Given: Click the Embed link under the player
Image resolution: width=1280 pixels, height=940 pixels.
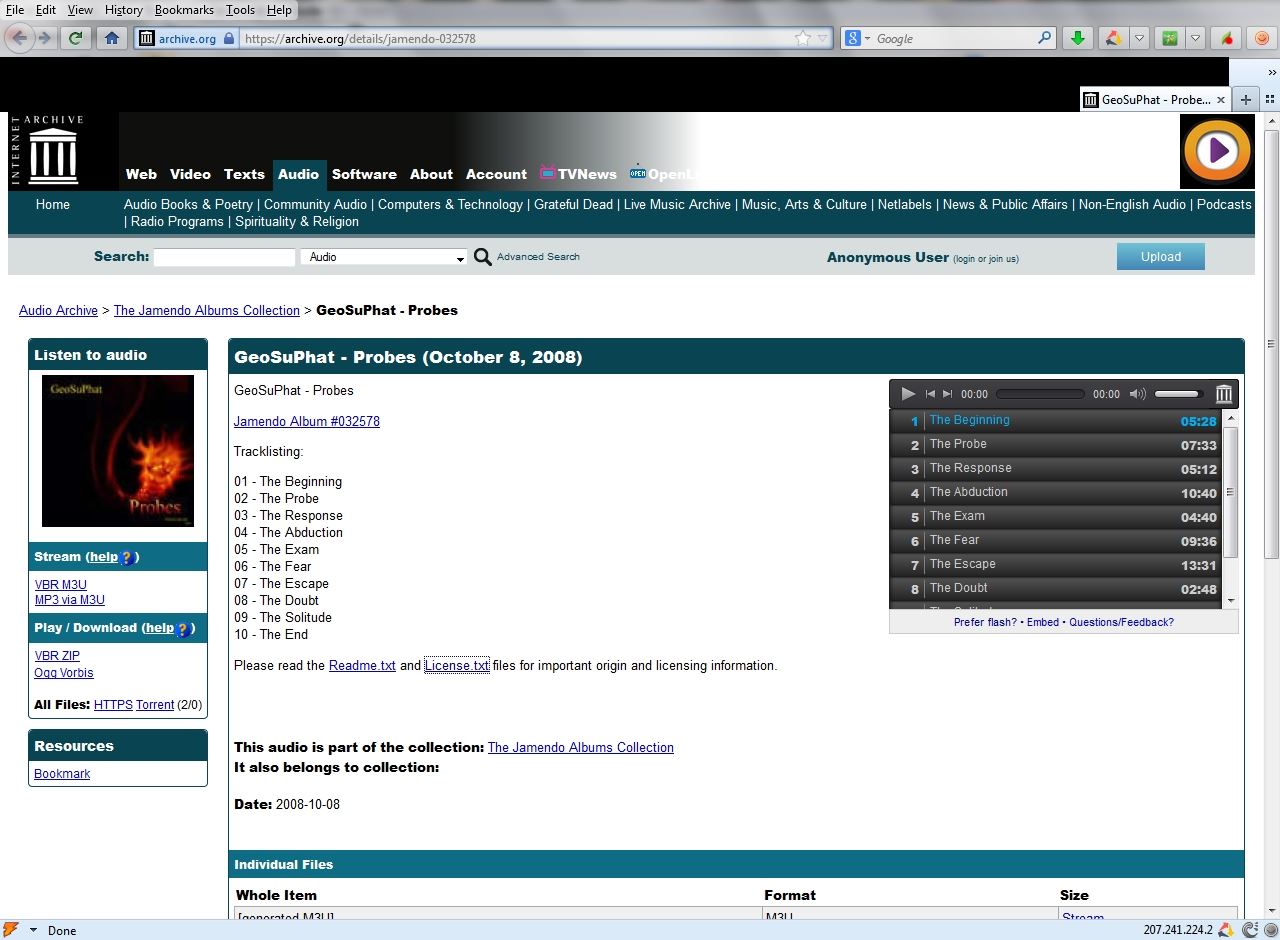Looking at the screenshot, I should click(x=1042, y=622).
